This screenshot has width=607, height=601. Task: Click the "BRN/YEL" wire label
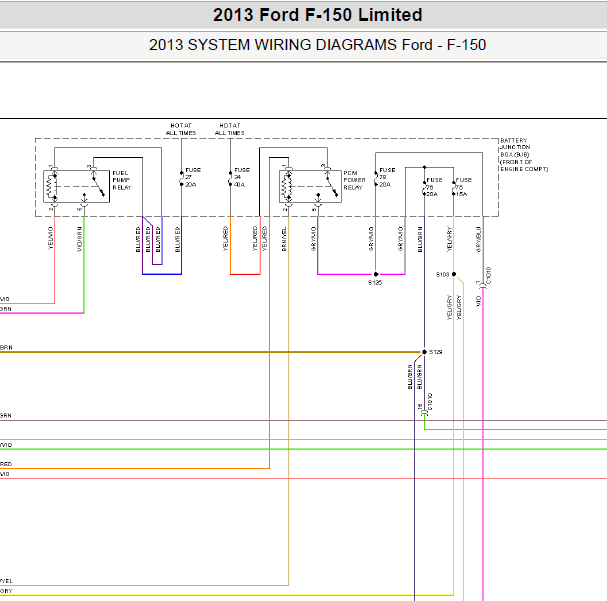pos(284,239)
